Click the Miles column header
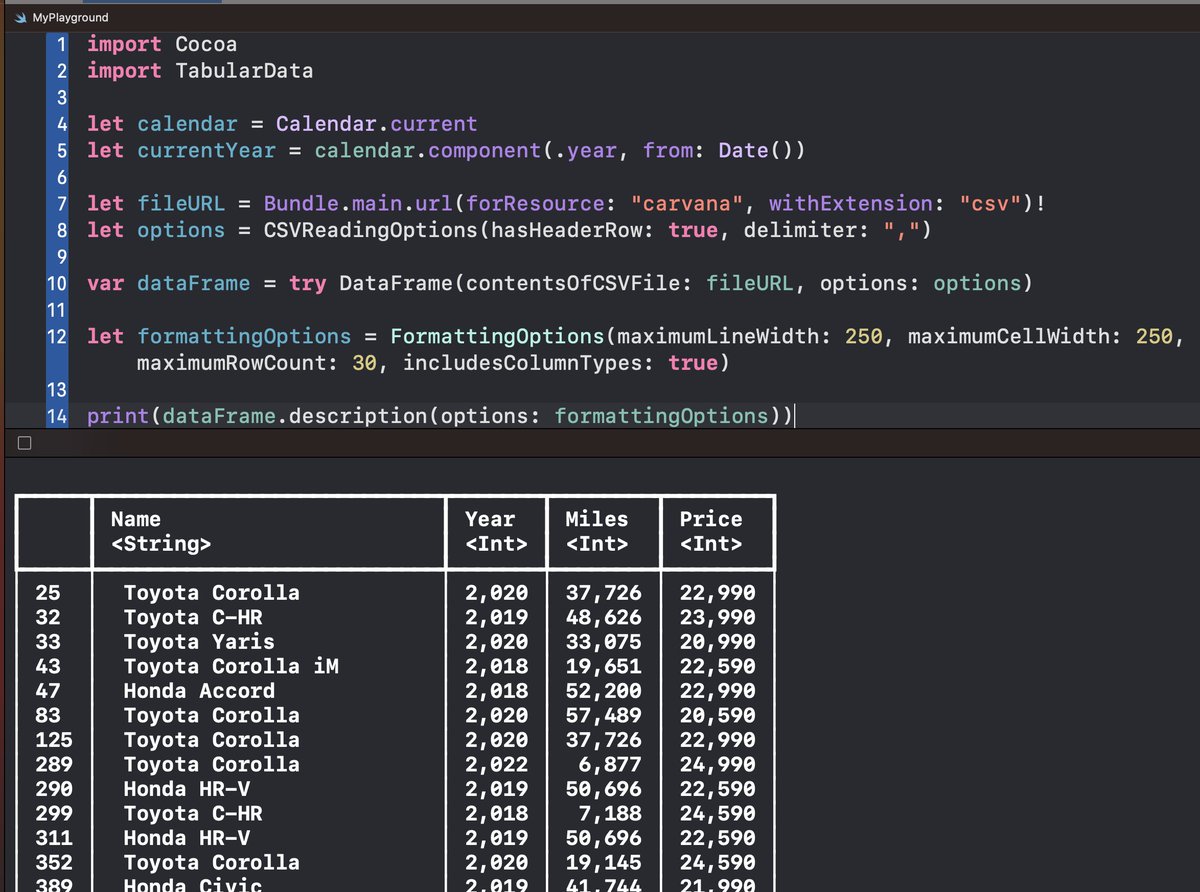The height and width of the screenshot is (892, 1200). pyautogui.click(x=597, y=519)
